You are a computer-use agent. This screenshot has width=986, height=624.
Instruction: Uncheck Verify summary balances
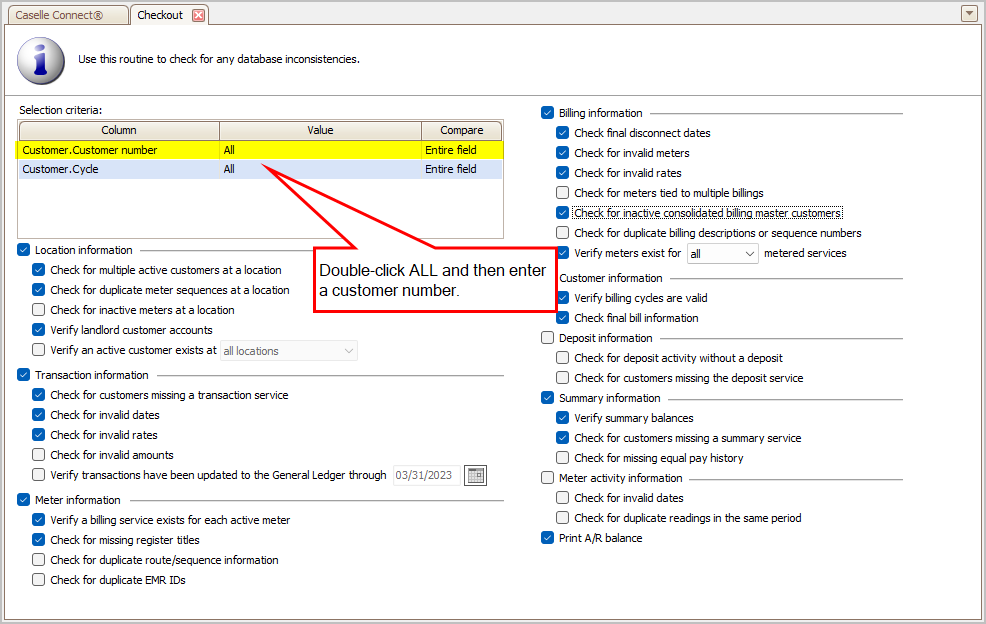click(563, 418)
